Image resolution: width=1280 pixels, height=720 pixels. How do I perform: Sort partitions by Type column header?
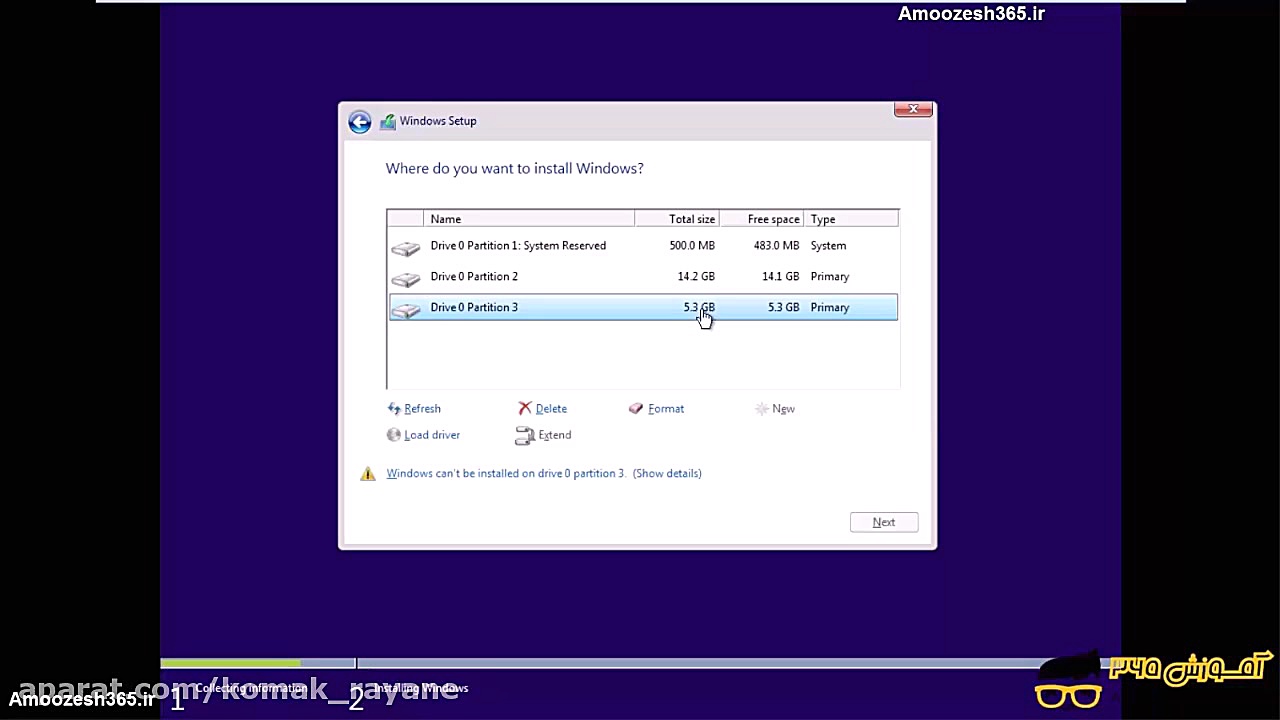coord(852,219)
